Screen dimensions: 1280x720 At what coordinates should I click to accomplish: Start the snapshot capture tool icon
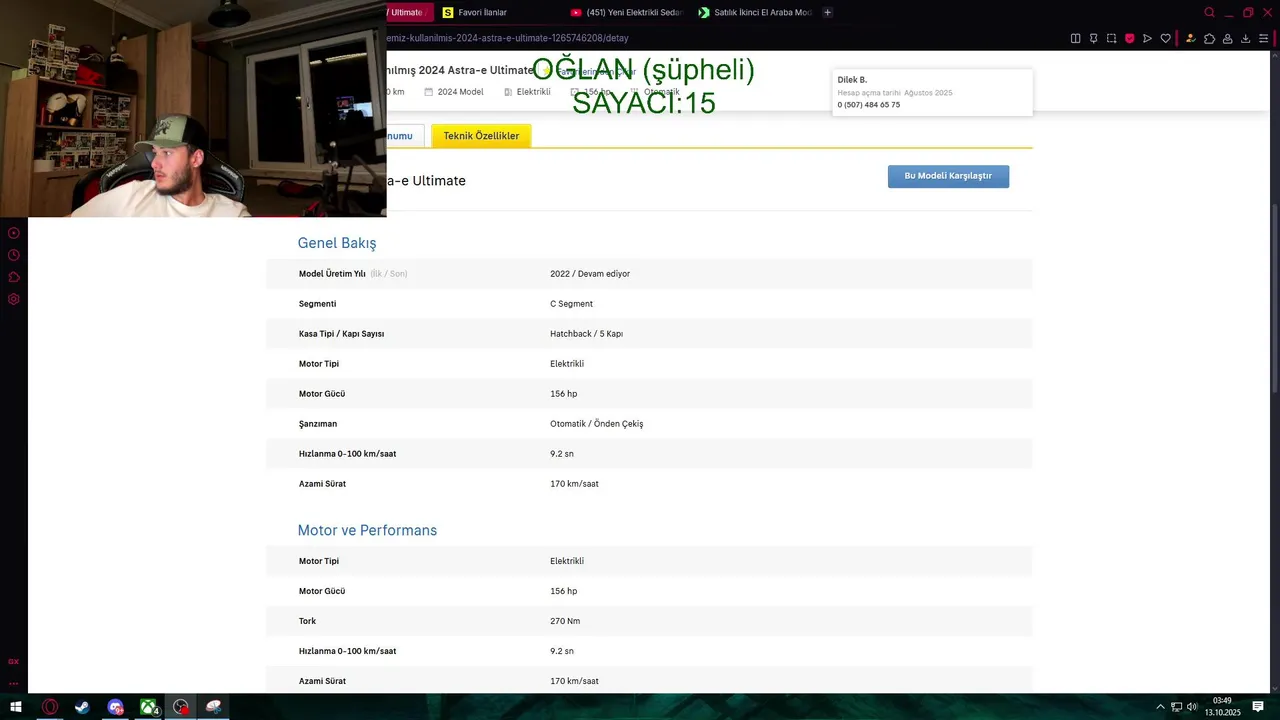click(x=1111, y=38)
